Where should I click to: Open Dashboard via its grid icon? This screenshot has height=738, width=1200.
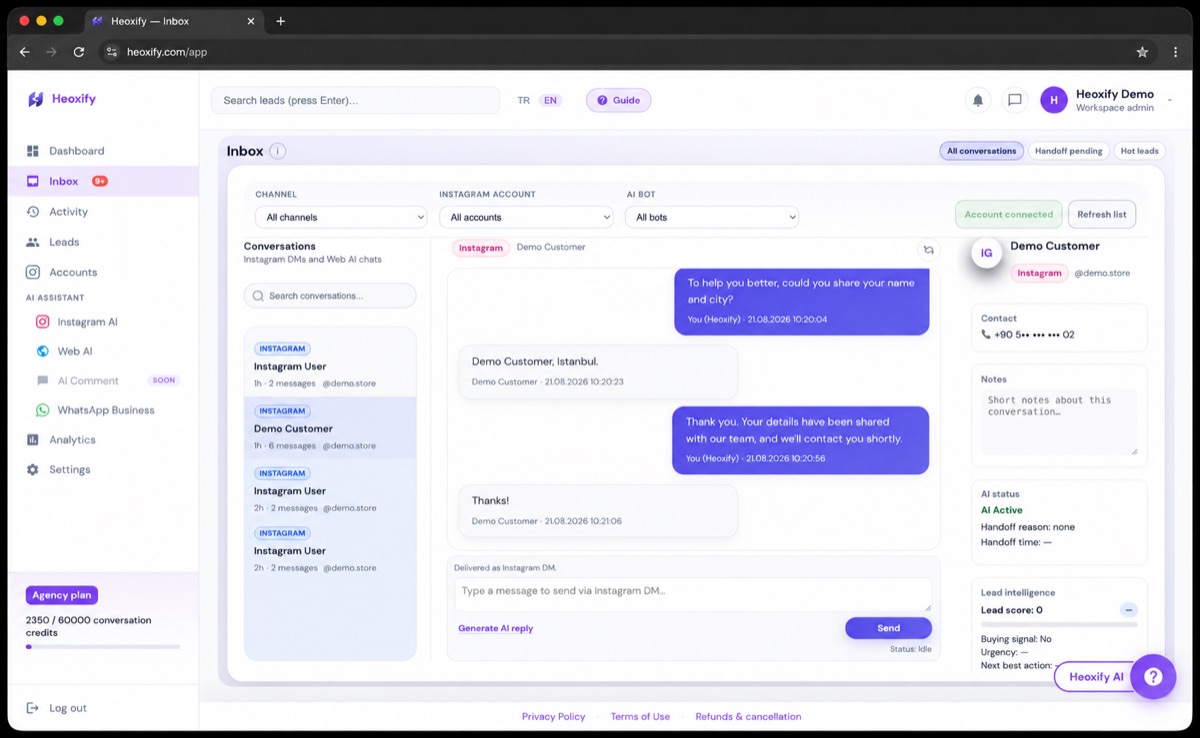33,151
